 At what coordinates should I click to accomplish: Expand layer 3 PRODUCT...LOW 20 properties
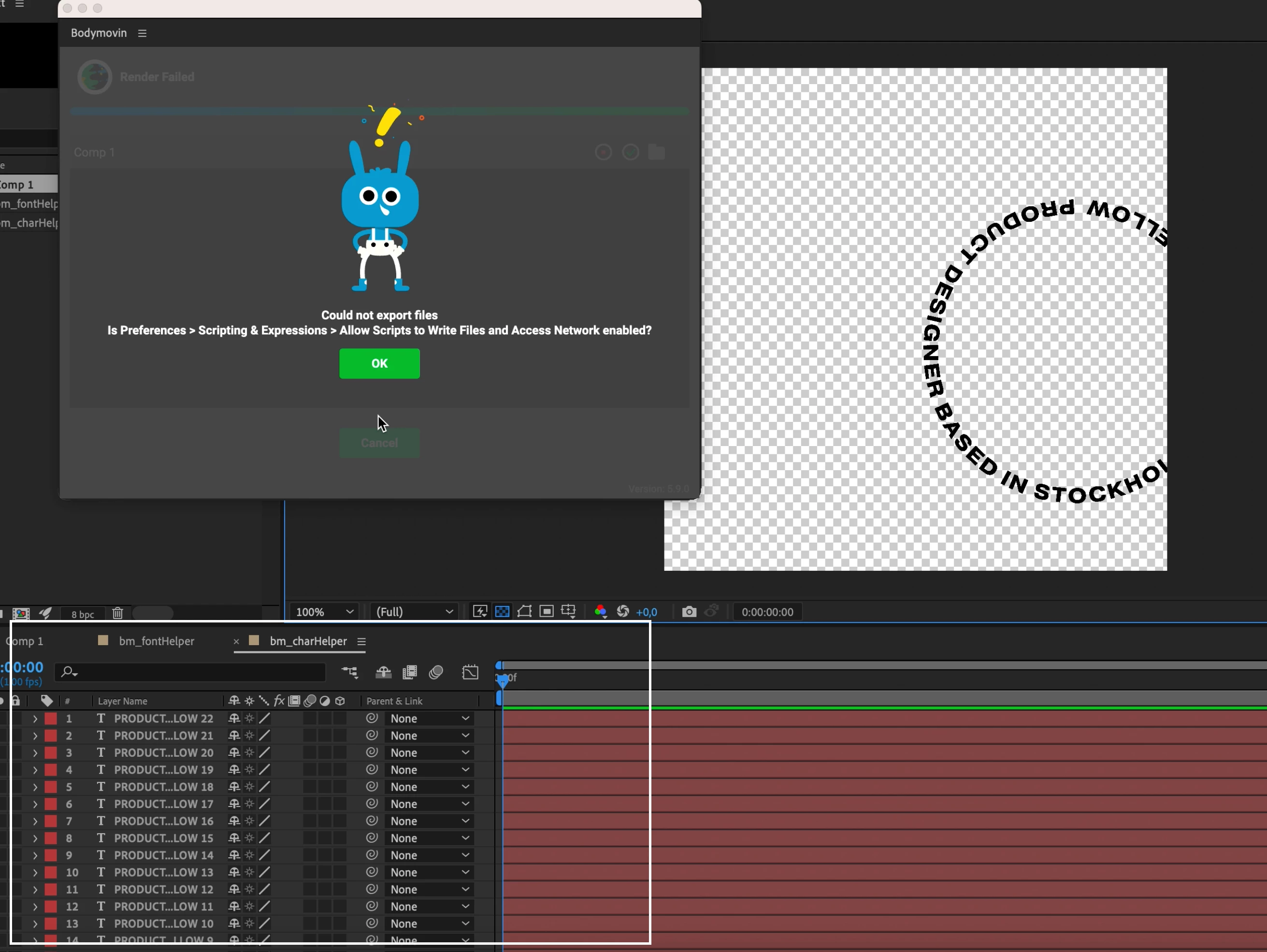pyautogui.click(x=35, y=753)
